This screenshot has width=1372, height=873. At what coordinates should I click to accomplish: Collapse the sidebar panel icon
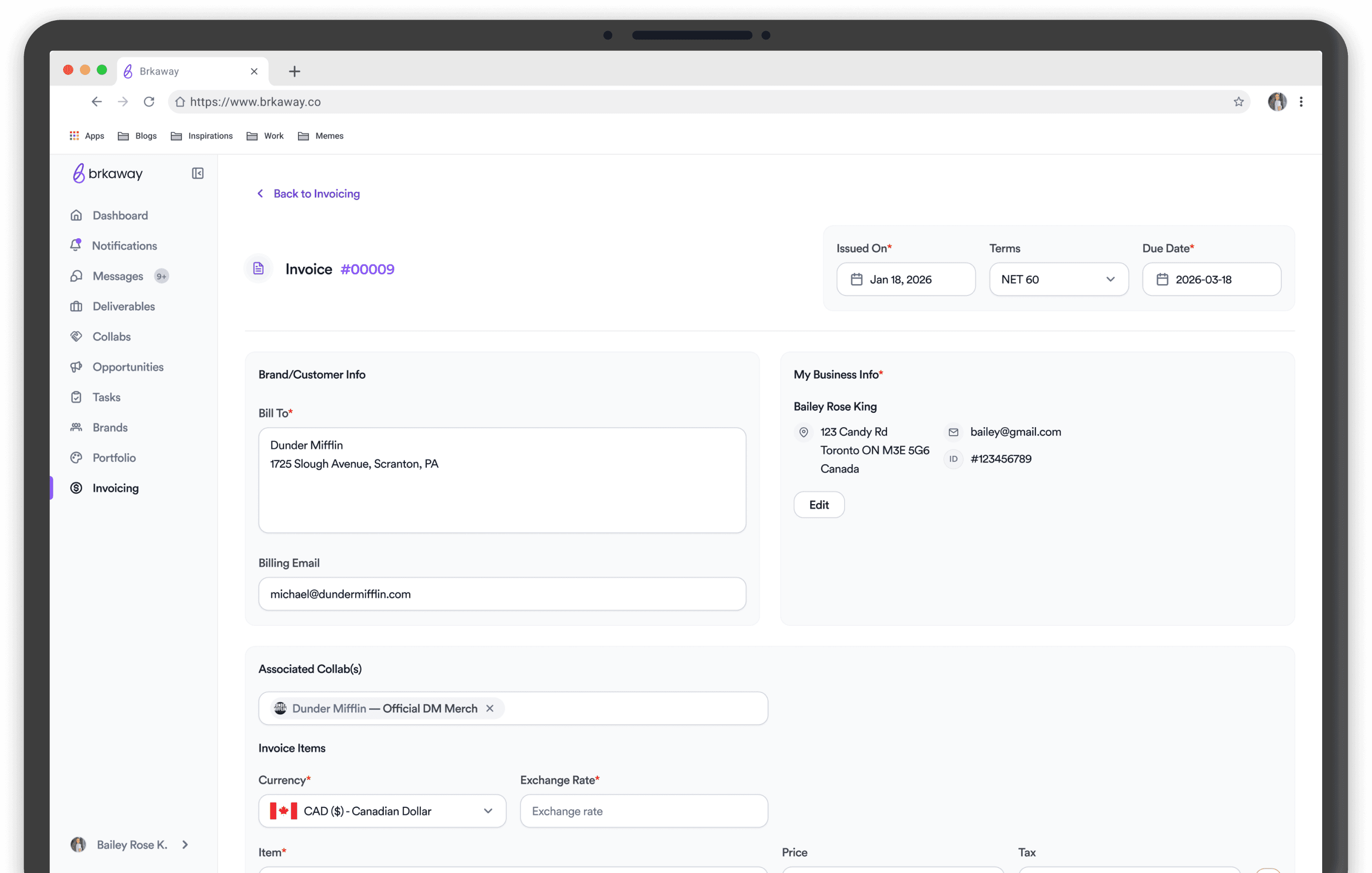pos(198,173)
